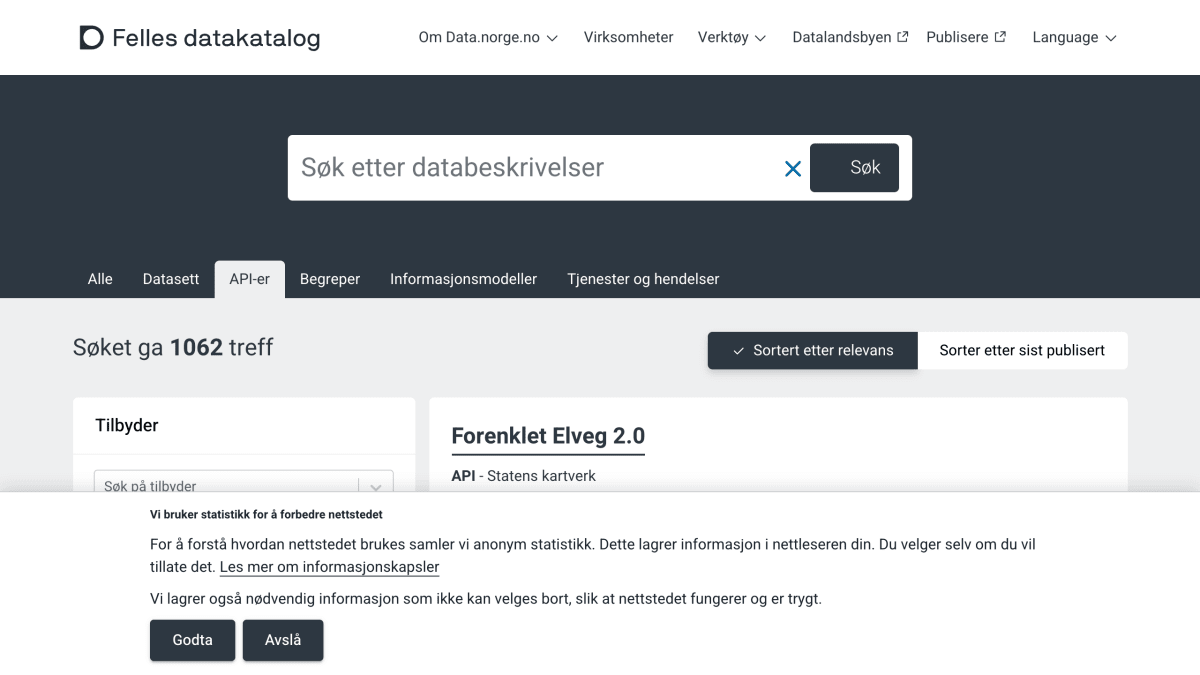Click the Tilbyder filter heading
This screenshot has width=1200, height=675.
[x=127, y=425]
